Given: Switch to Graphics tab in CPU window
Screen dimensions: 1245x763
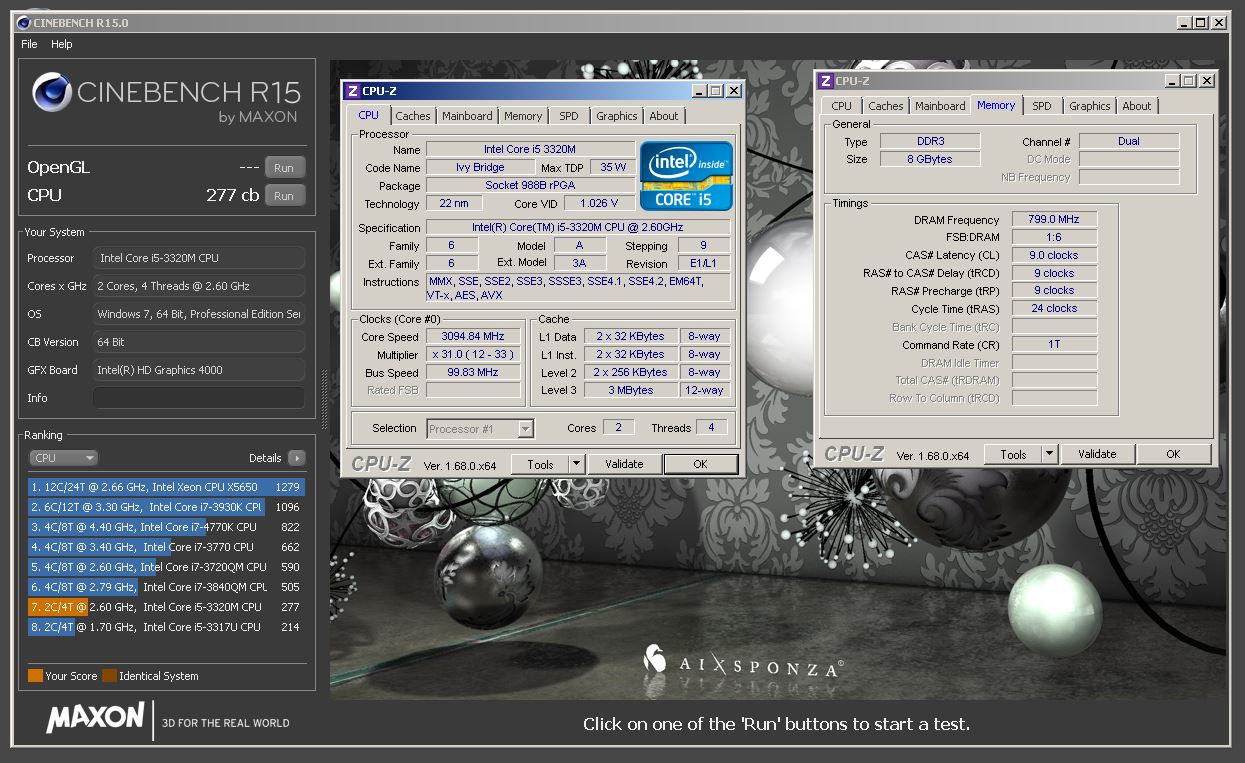Looking at the screenshot, I should [x=617, y=116].
